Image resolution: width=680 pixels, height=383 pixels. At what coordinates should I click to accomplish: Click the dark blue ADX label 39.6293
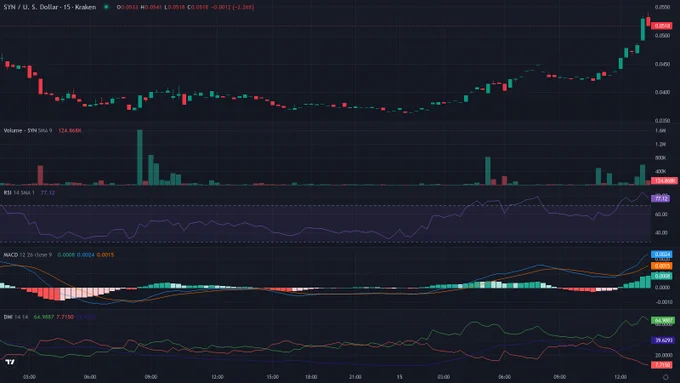click(663, 340)
